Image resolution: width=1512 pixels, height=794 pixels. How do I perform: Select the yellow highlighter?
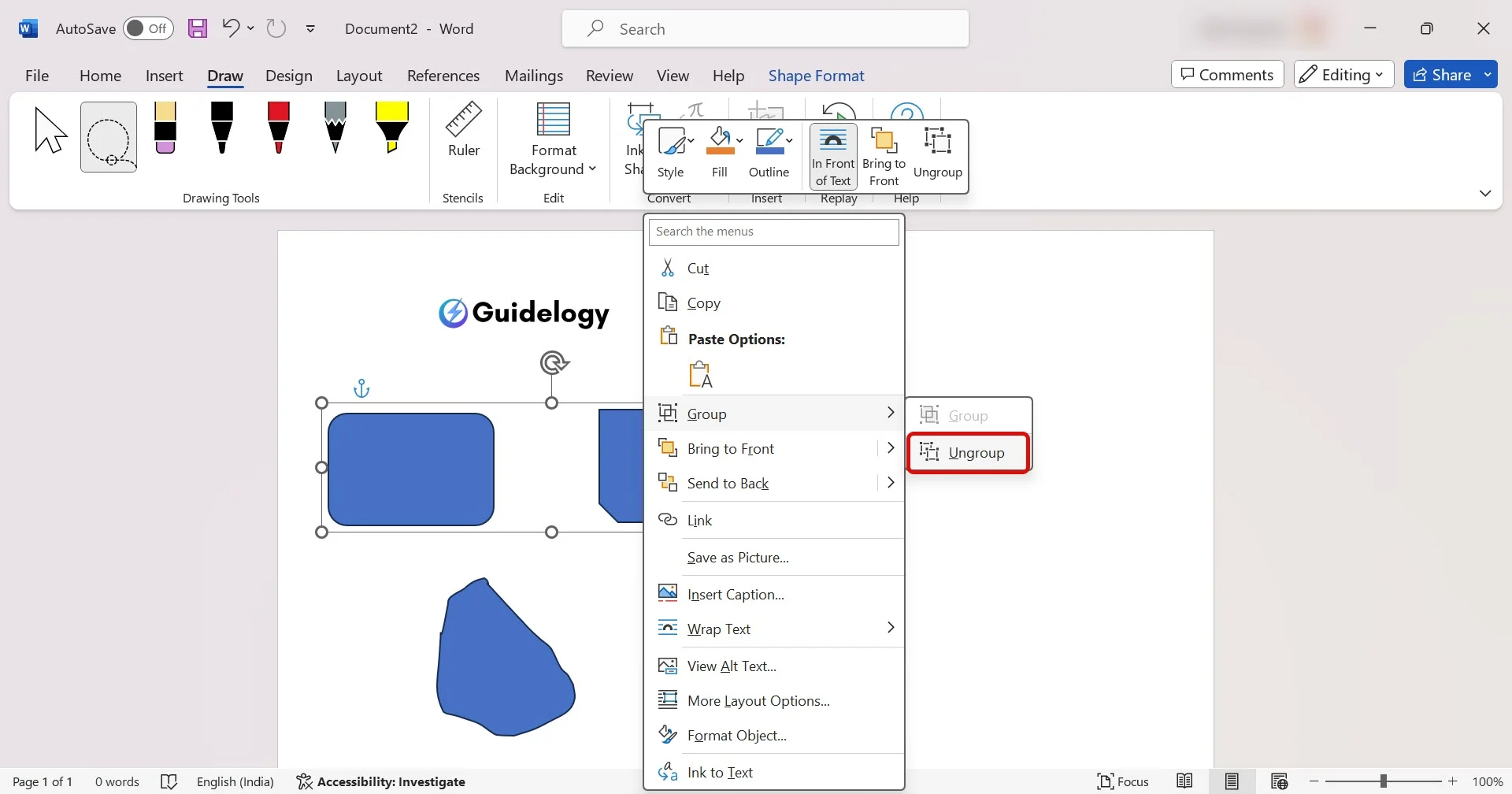[391, 128]
